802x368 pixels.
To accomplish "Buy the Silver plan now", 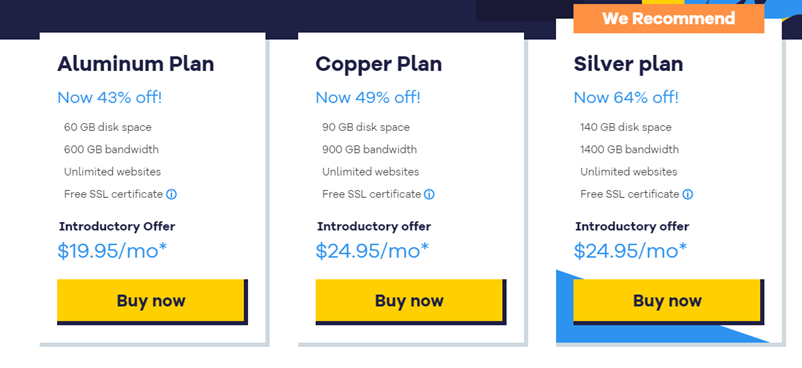I will click(x=669, y=301).
